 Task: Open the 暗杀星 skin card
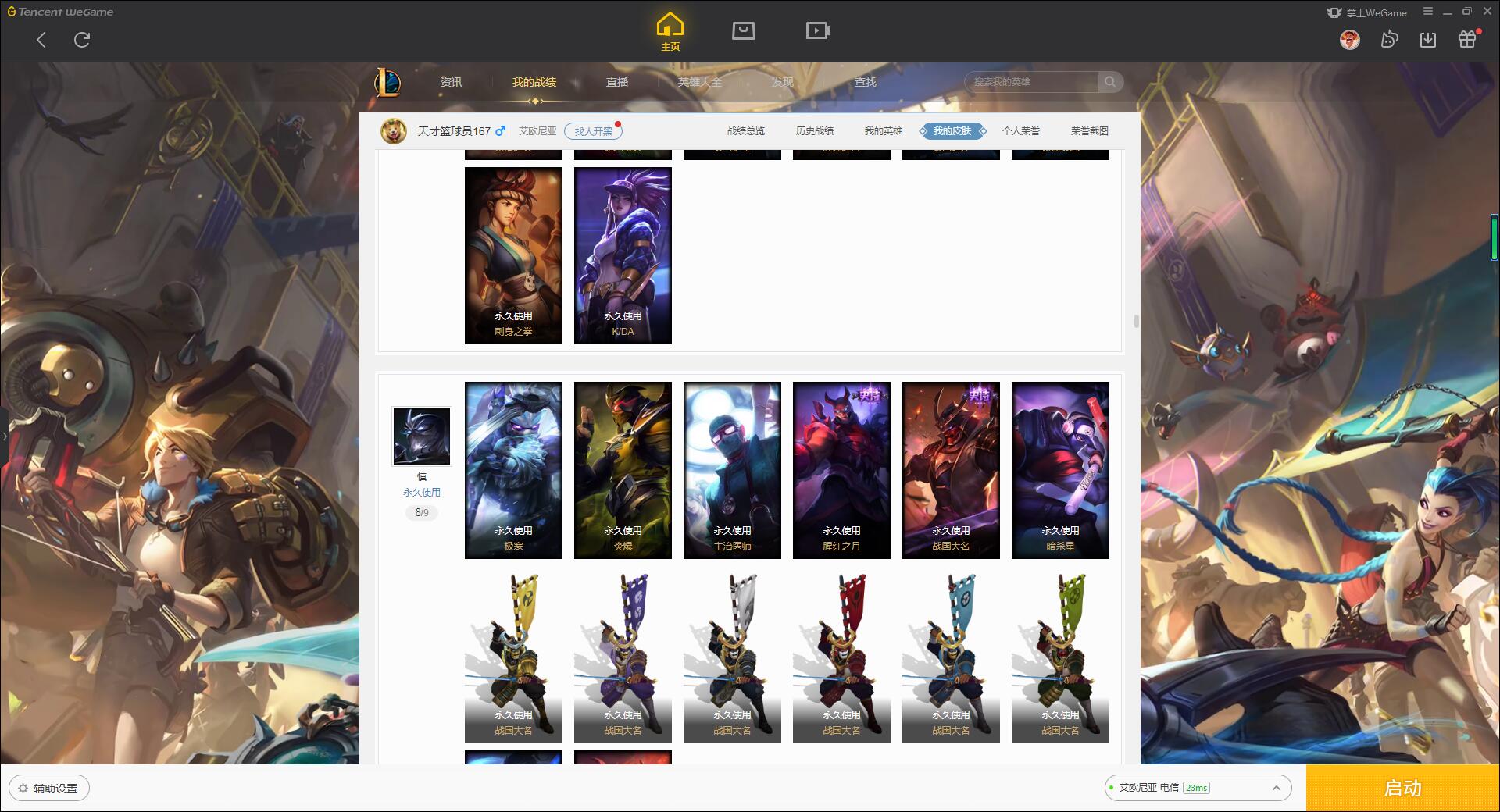1060,470
